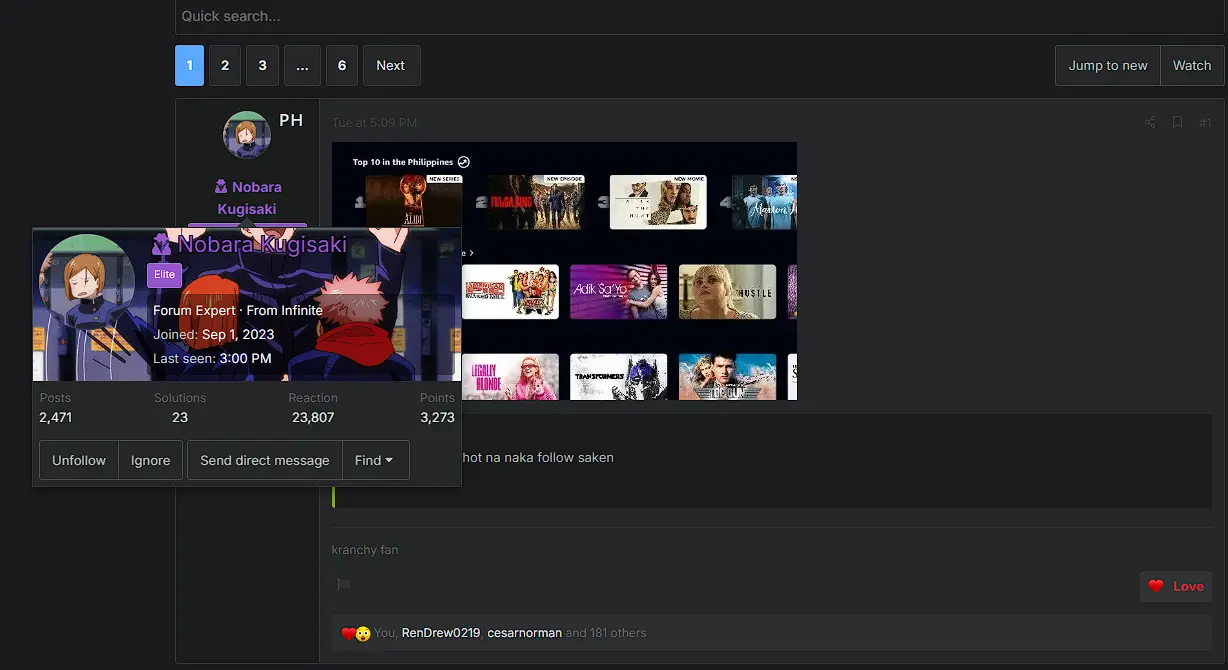Click the Ignore button
The height and width of the screenshot is (670, 1228).
pyautogui.click(x=151, y=460)
